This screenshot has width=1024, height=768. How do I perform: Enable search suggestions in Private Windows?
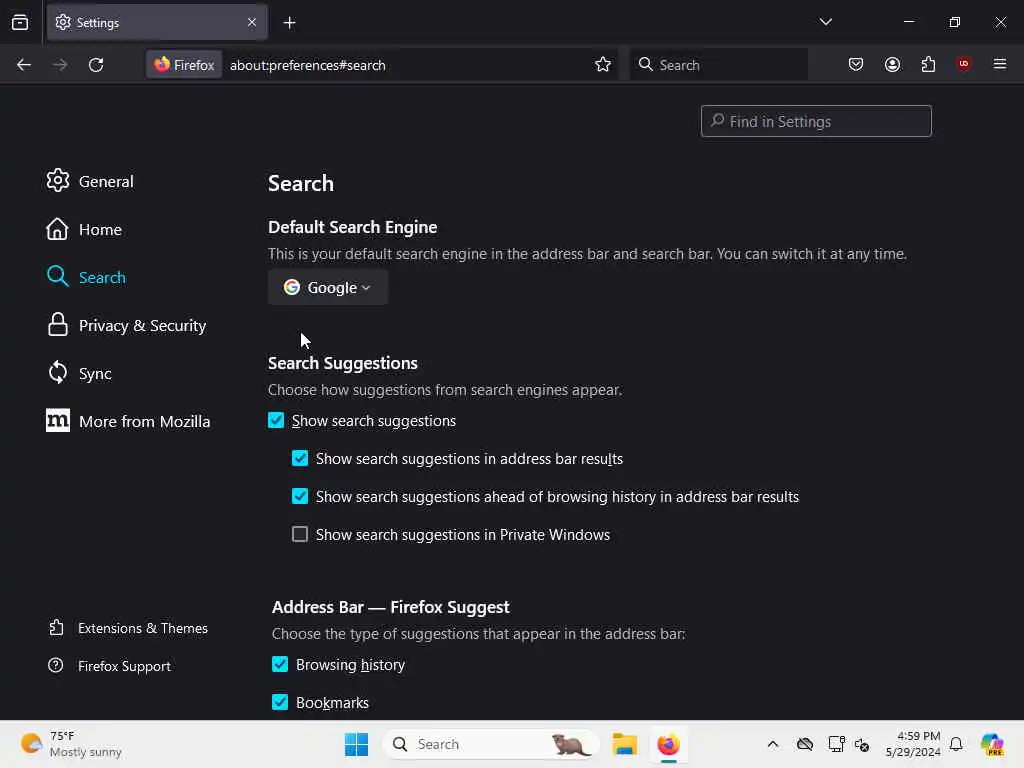click(300, 534)
